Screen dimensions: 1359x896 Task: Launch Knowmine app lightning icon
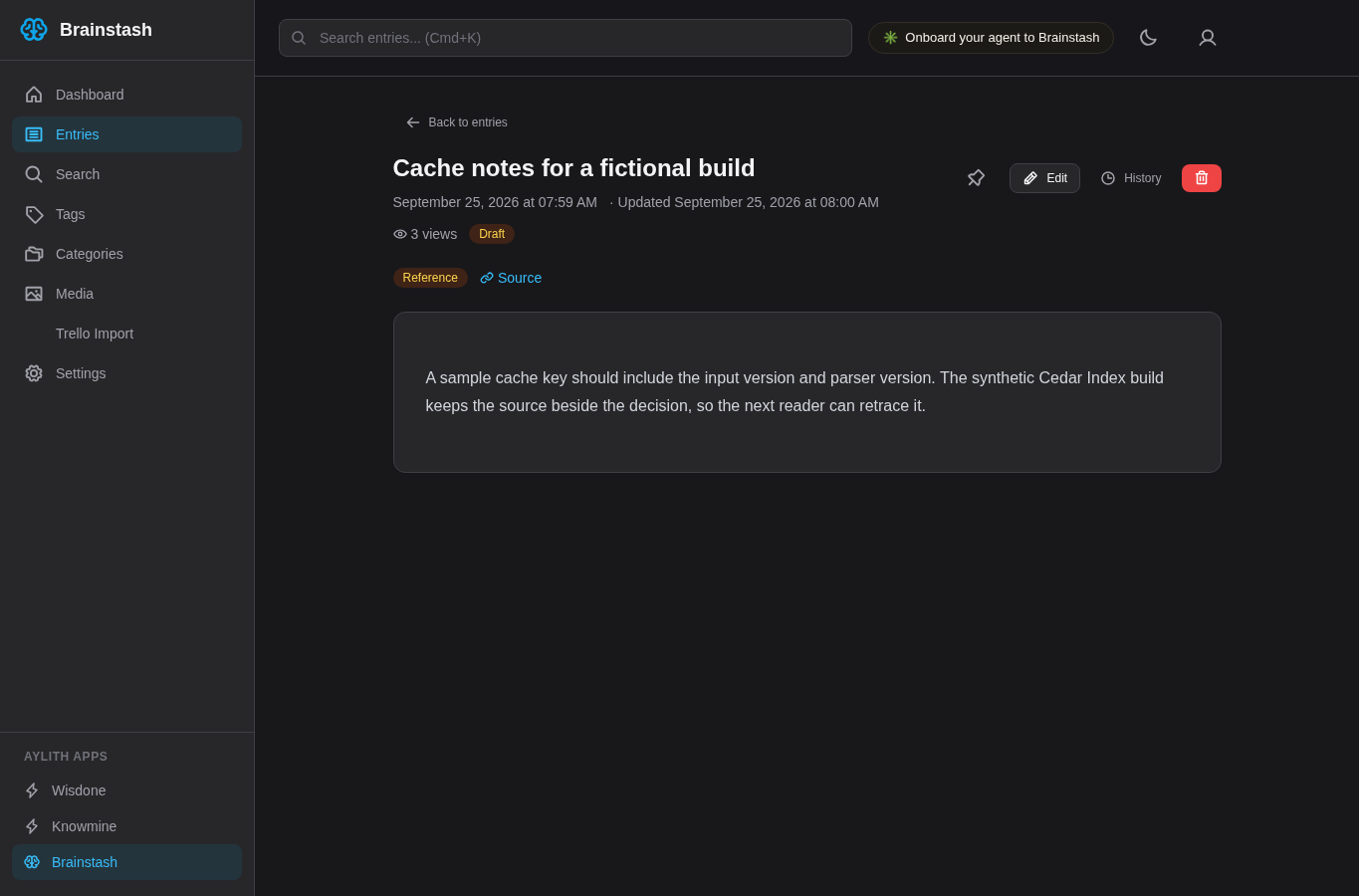pos(32,826)
